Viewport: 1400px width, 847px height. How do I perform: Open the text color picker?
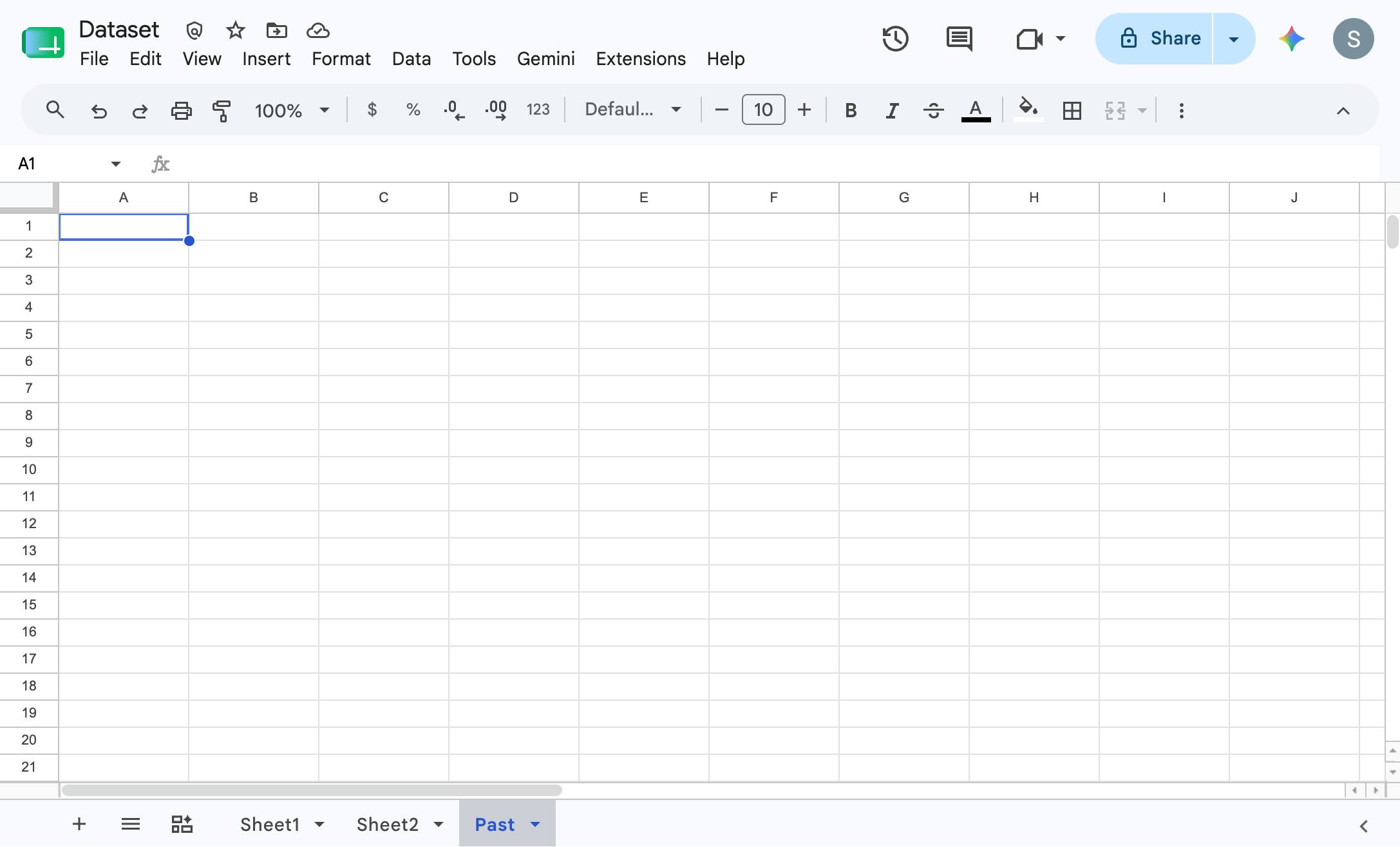point(976,110)
